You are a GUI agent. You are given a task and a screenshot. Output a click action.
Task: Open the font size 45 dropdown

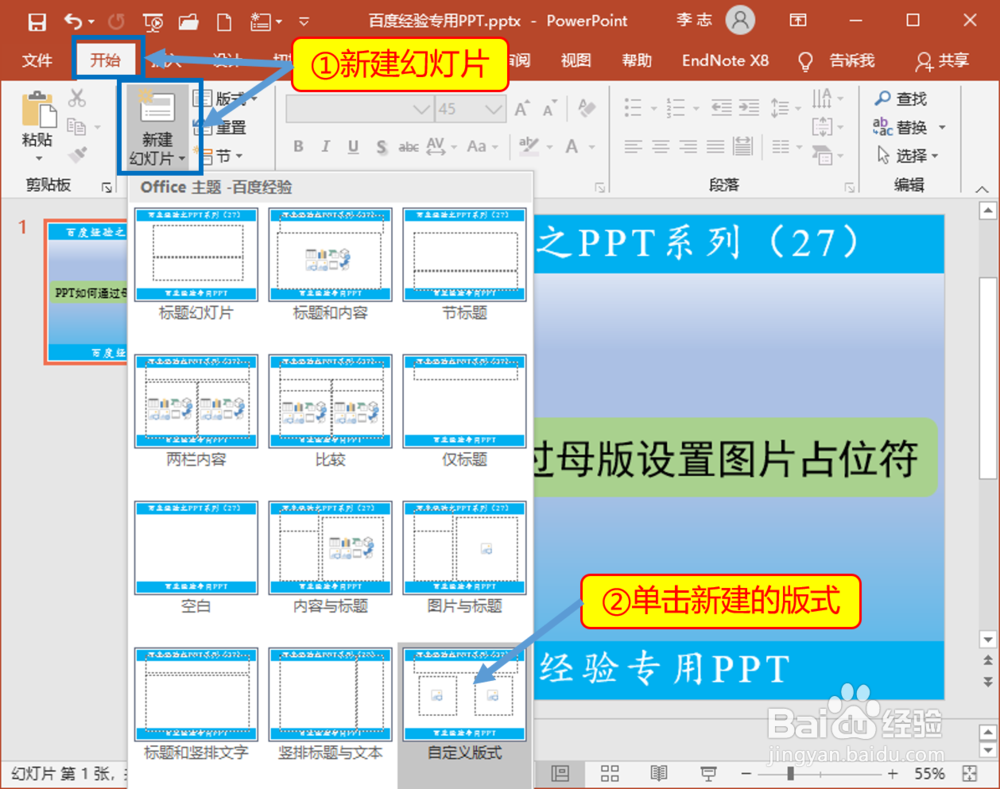coord(492,109)
